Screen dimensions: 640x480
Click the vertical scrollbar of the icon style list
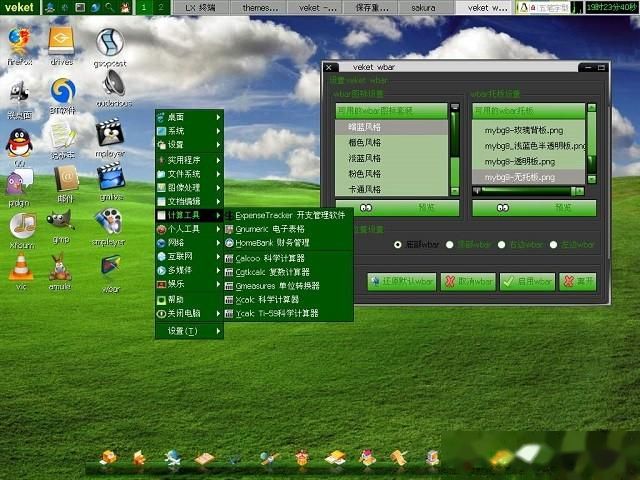point(455,149)
